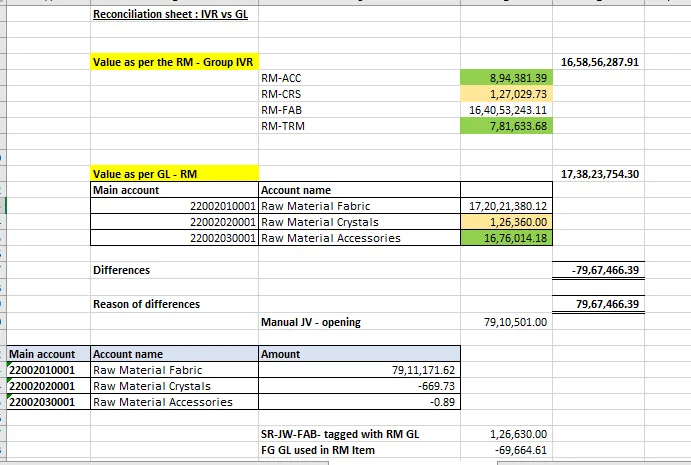Click the 'Differences' label cell

click(175, 270)
